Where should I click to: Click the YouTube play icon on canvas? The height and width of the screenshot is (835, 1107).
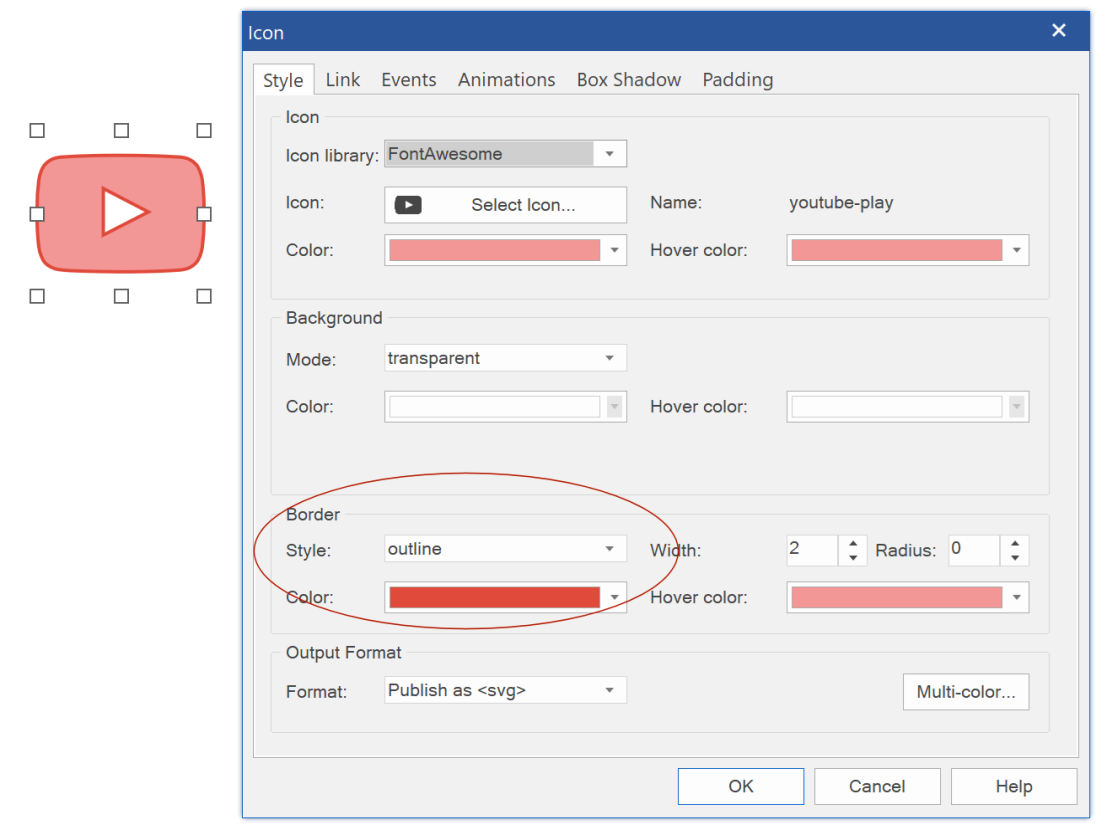point(121,213)
